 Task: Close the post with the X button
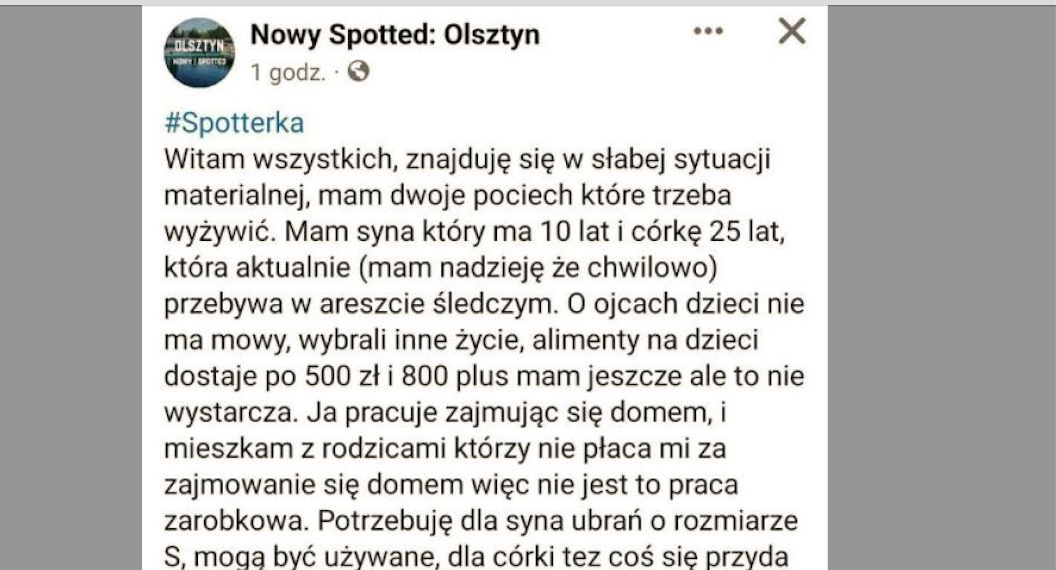coord(791,32)
